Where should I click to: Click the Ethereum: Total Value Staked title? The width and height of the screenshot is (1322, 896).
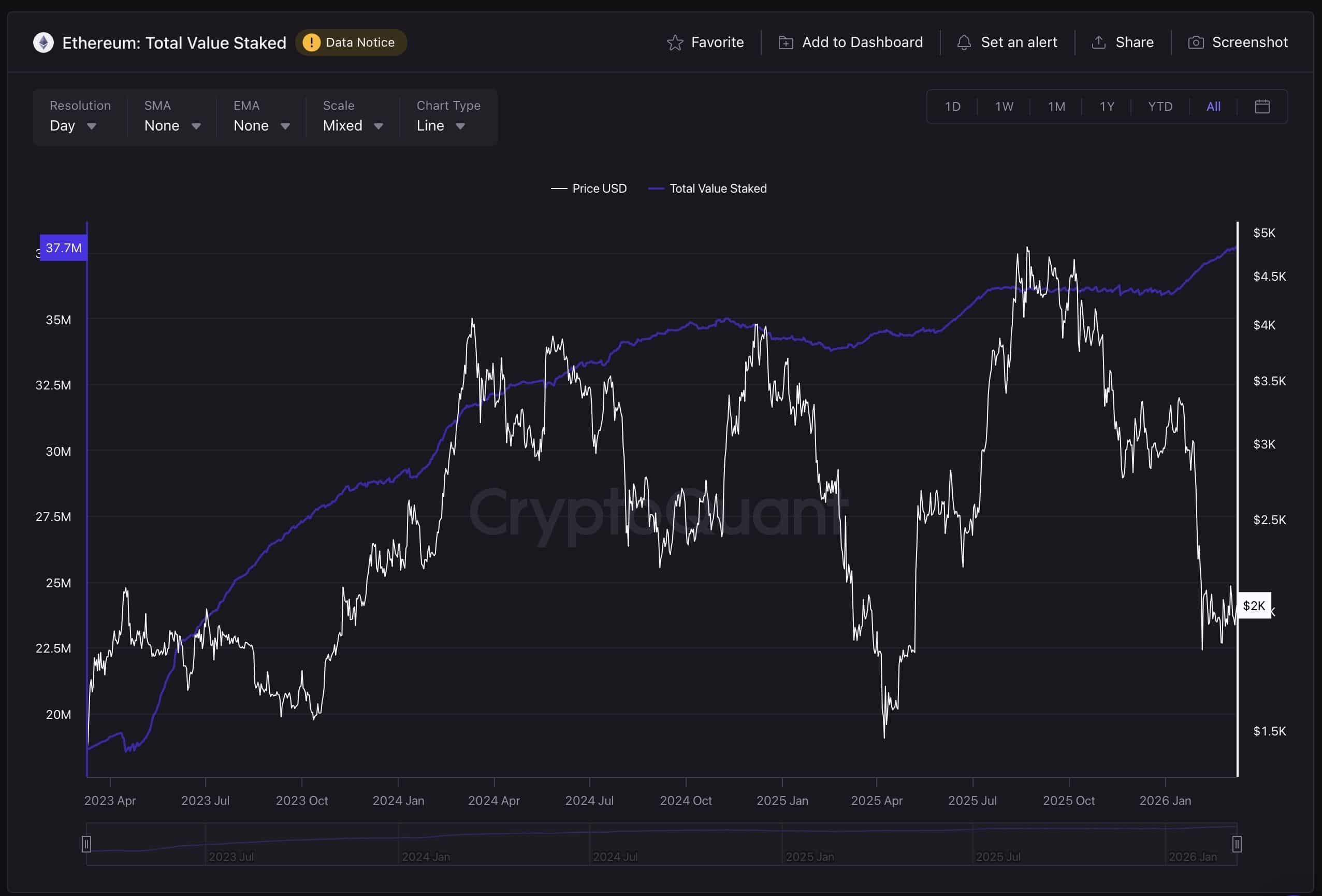pos(174,42)
